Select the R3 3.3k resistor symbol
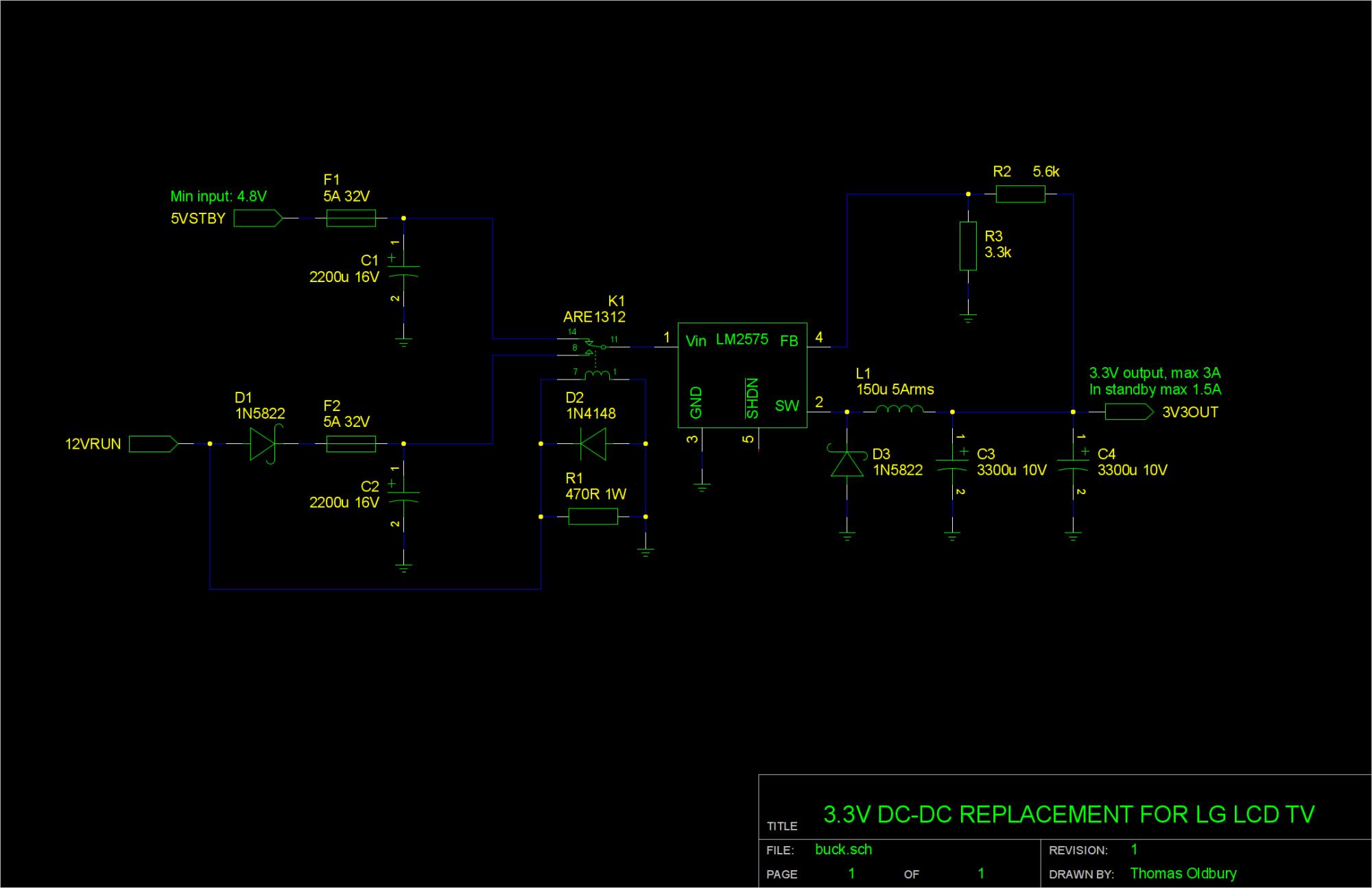 click(x=968, y=246)
